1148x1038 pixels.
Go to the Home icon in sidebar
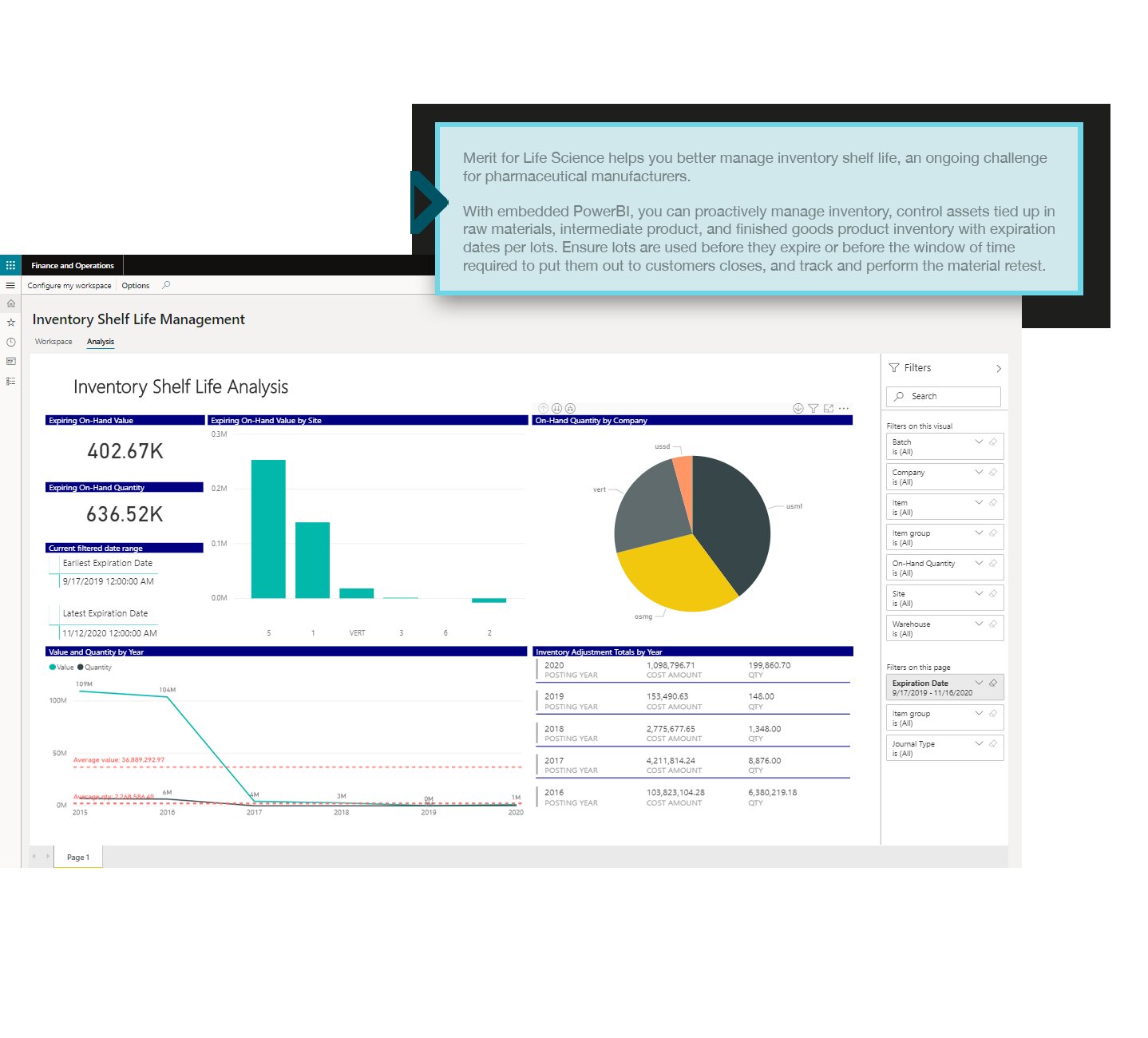tap(10, 303)
